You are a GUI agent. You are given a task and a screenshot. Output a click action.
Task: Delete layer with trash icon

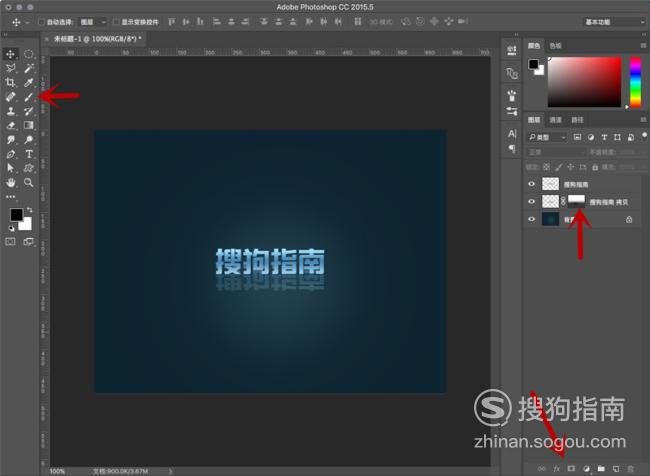point(631,469)
